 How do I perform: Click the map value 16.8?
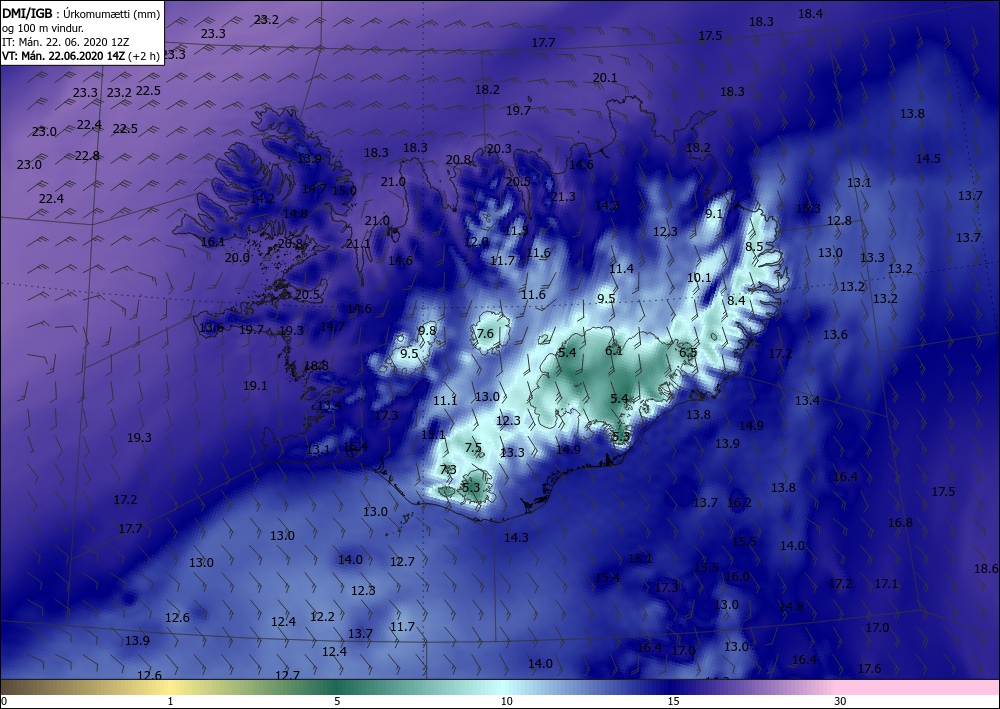pos(900,522)
